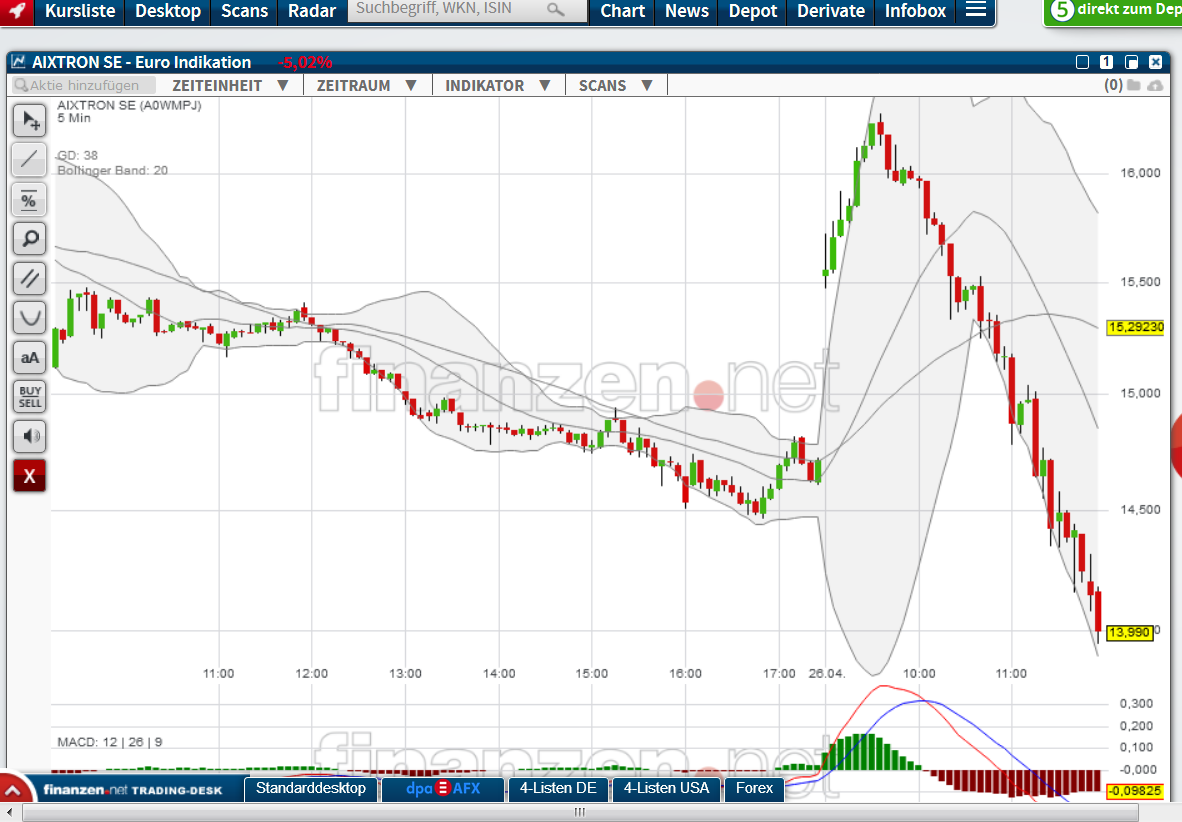Click the yellow -0,09825 MACD value
This screenshot has height=822, width=1182.
[x=1135, y=791]
